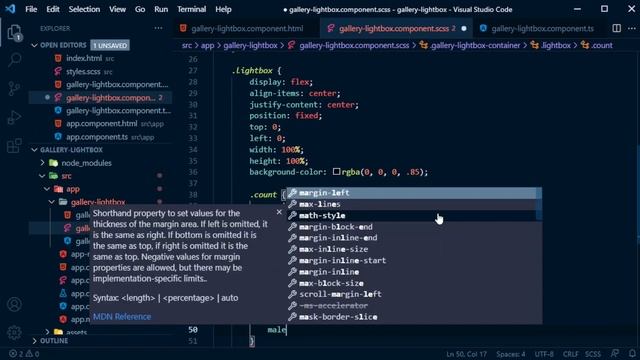Switch to gallery-lightbox.component.html tab
Viewport: 640px width, 360px height.
click(246, 29)
